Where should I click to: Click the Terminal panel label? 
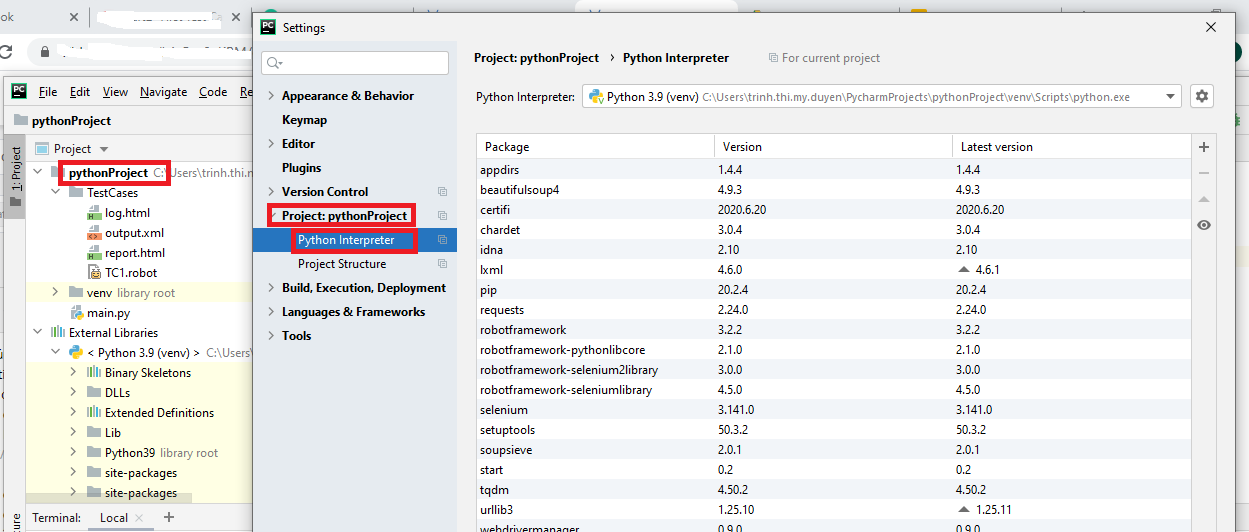56,517
